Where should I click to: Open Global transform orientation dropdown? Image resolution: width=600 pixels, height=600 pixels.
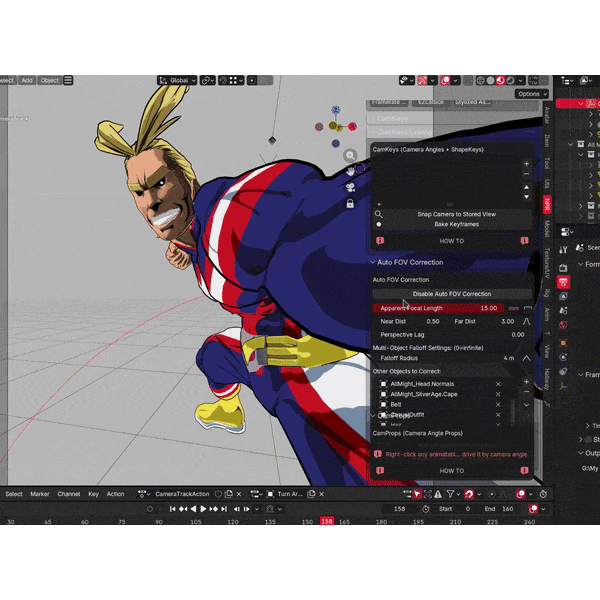click(x=177, y=80)
